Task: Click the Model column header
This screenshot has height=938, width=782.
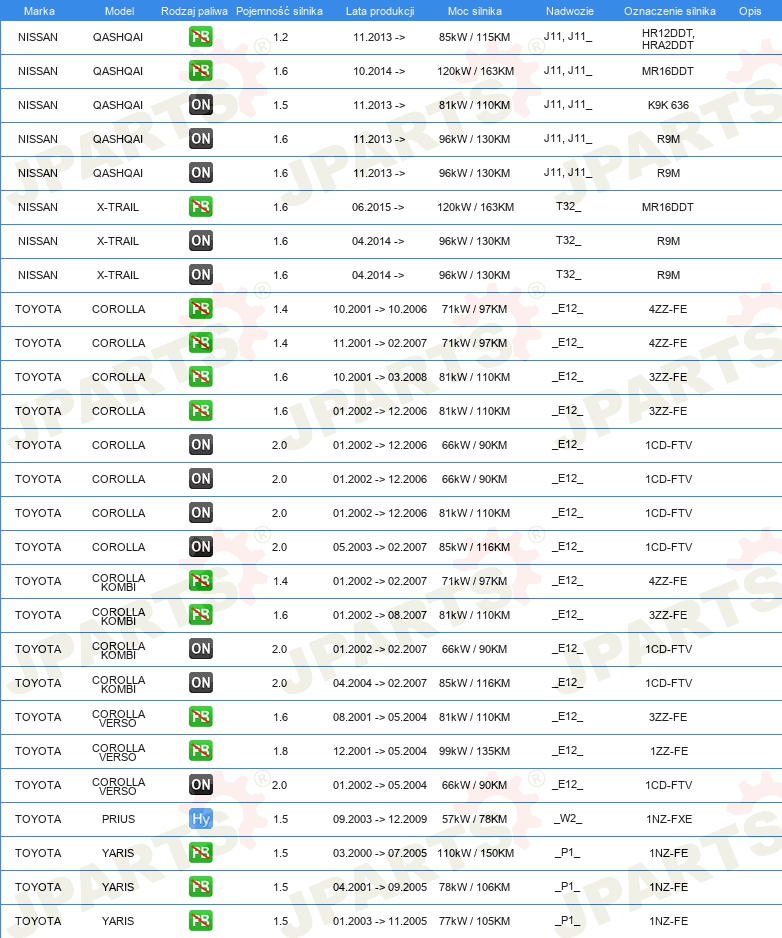Action: [x=119, y=11]
